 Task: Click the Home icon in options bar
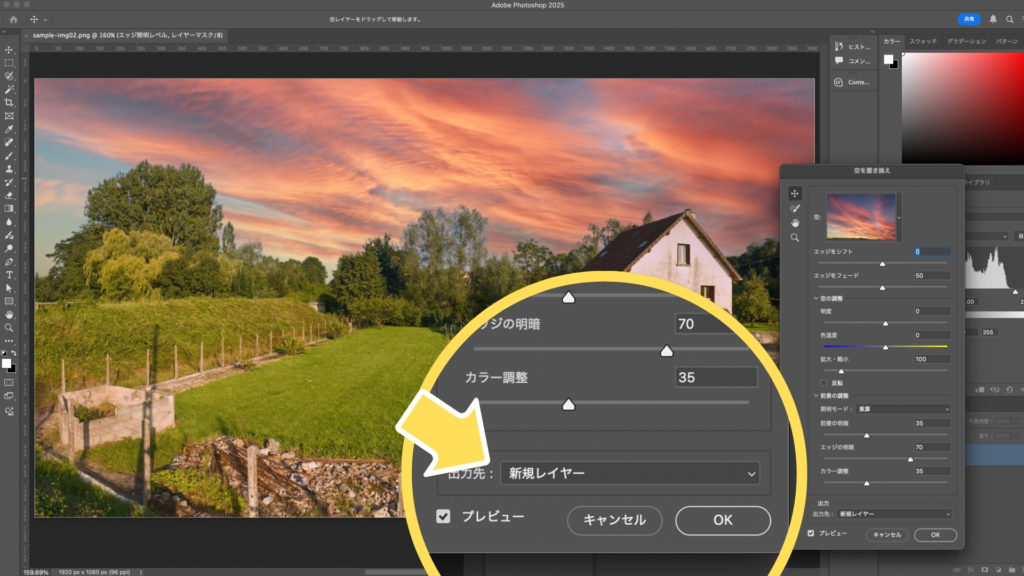pos(13,19)
